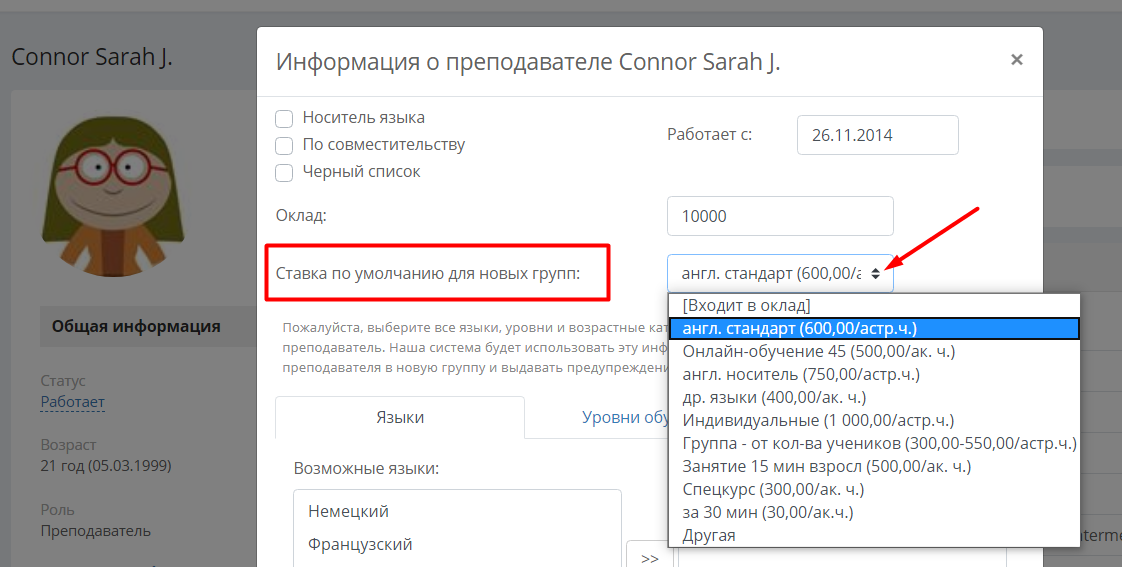Tick the Носитель языка checkbox
The height and width of the screenshot is (567, 1122).
[x=284, y=118]
